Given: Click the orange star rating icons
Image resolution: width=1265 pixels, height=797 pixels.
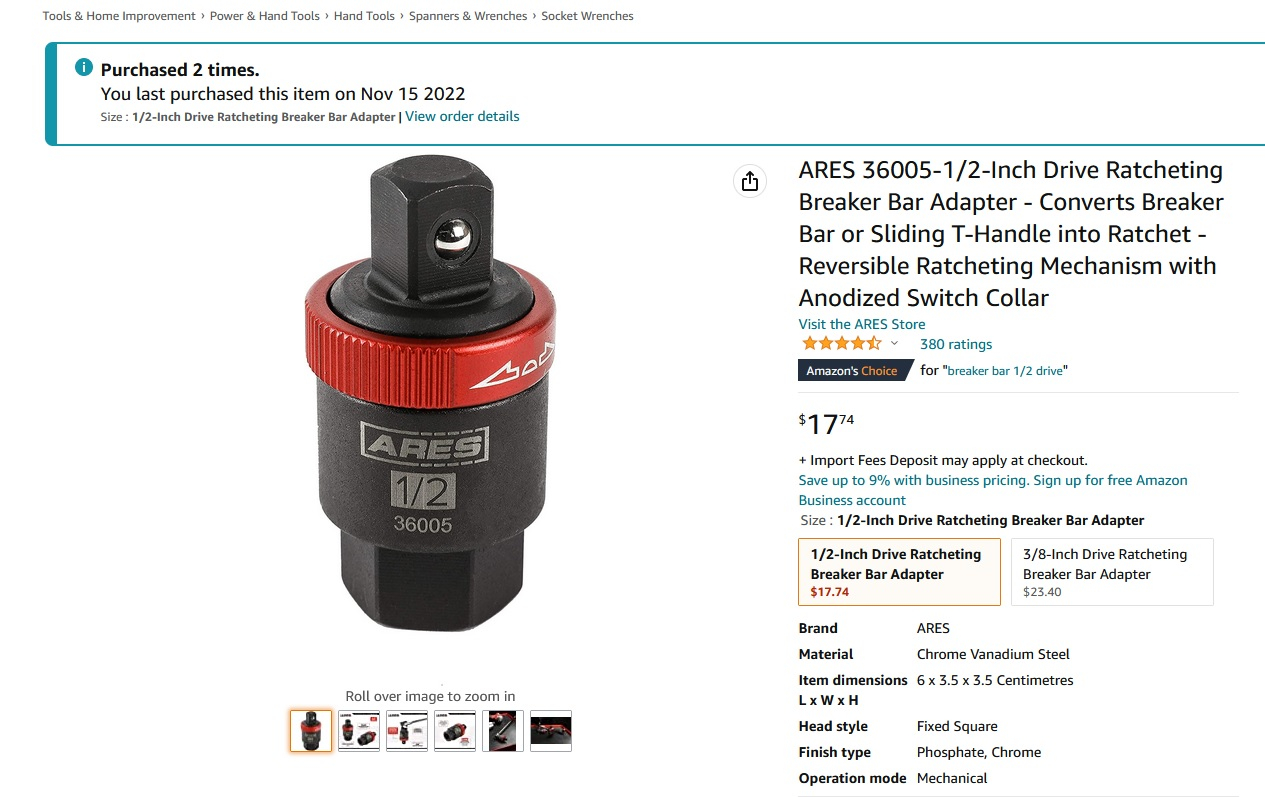Looking at the screenshot, I should pos(841,343).
